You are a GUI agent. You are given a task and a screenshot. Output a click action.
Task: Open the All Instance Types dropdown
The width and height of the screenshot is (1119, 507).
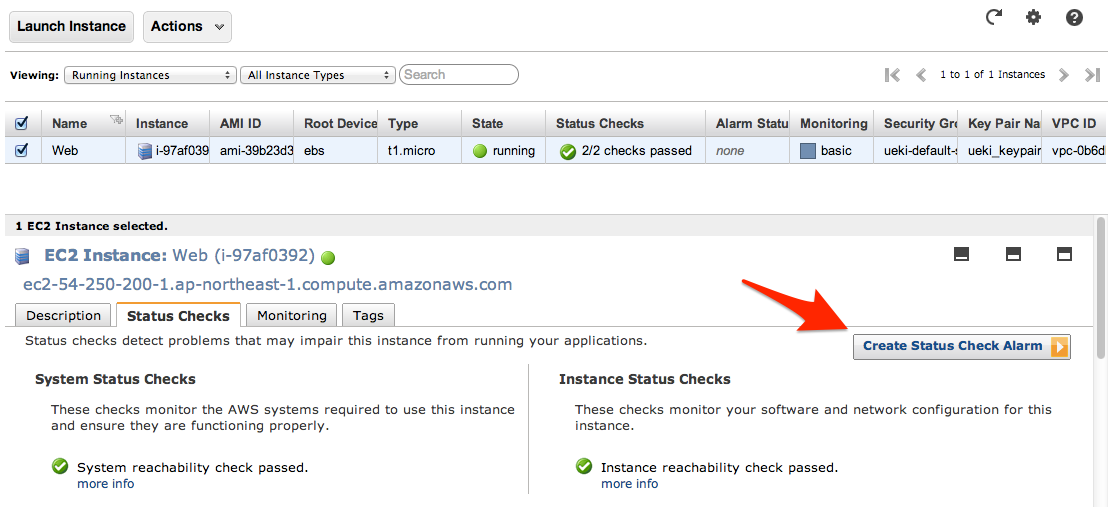tap(318, 75)
